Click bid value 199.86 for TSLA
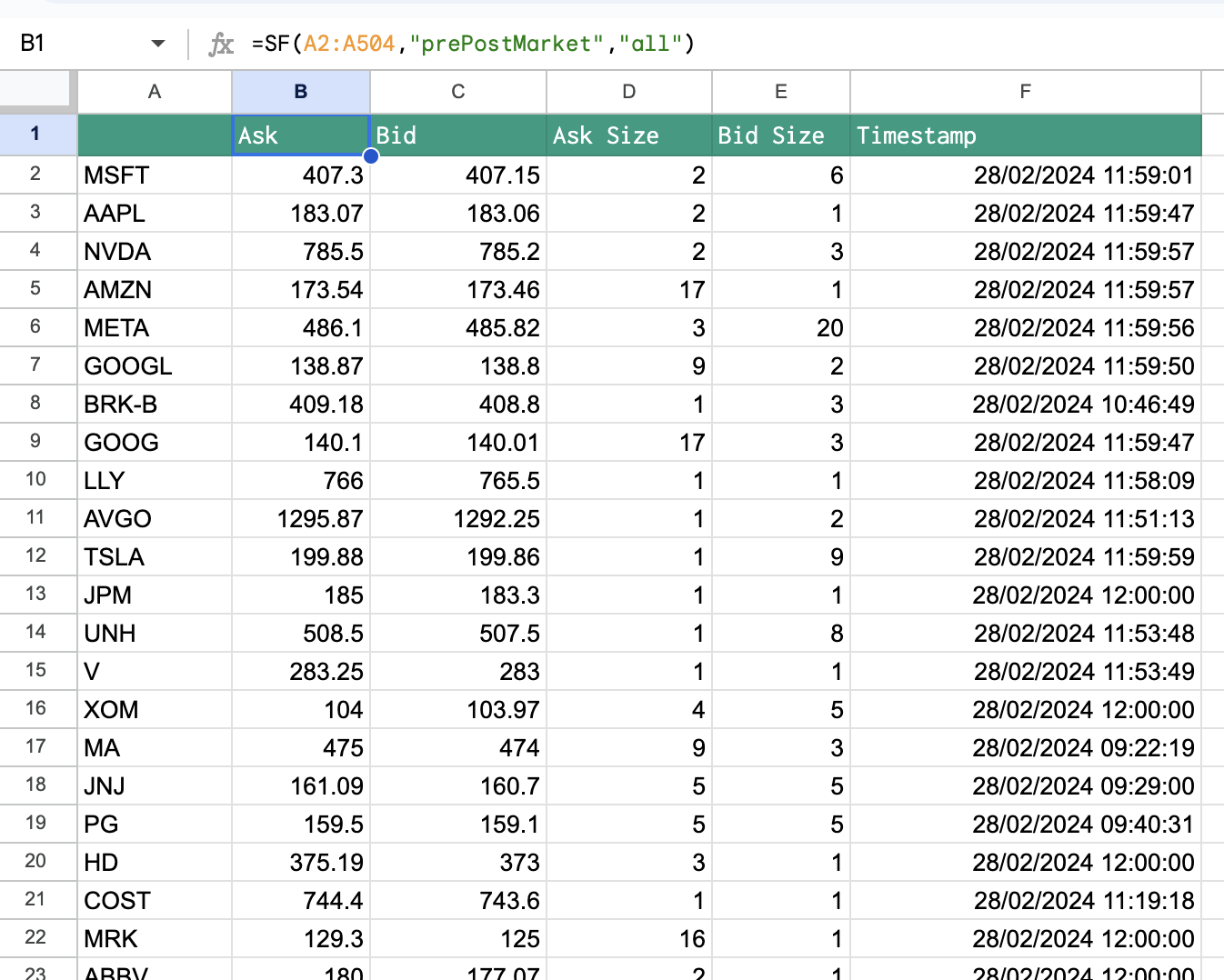 click(x=458, y=556)
